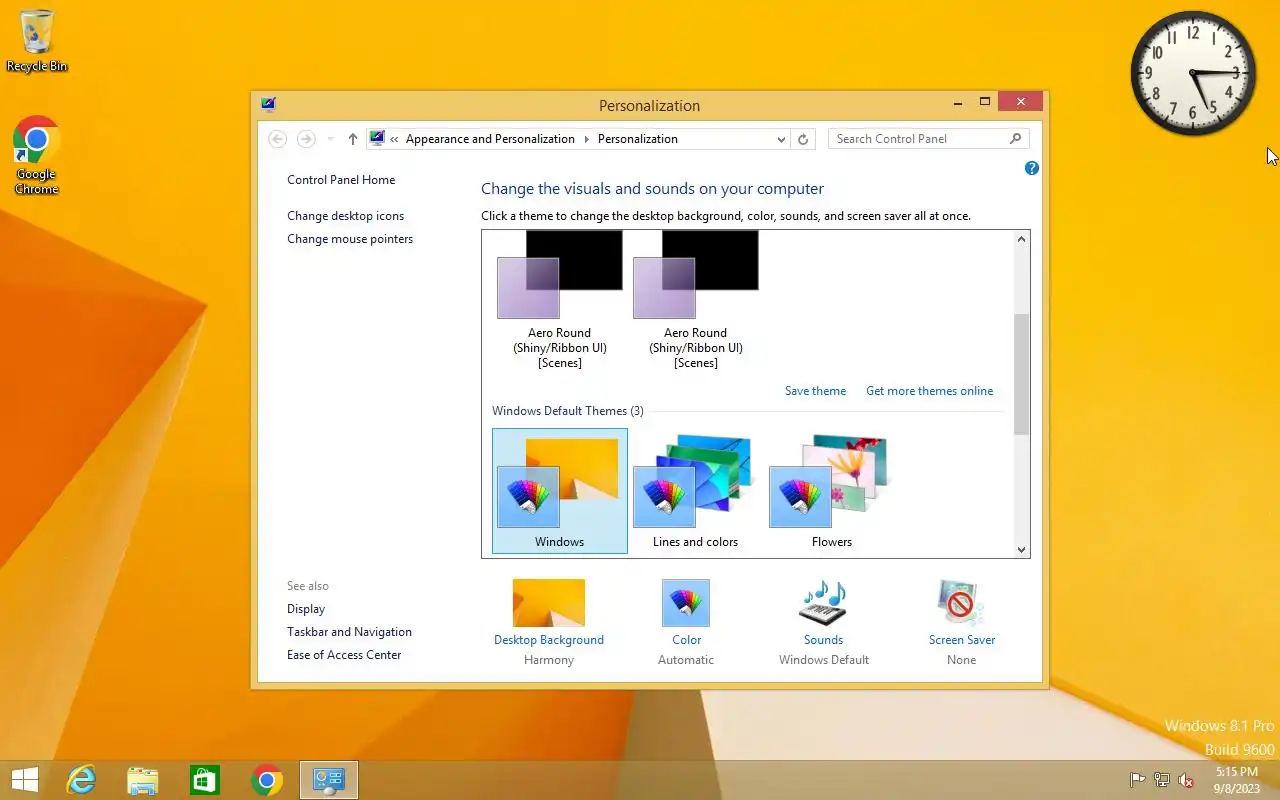
Task: Open the recent locations dropdown arrow
Action: tap(331, 139)
